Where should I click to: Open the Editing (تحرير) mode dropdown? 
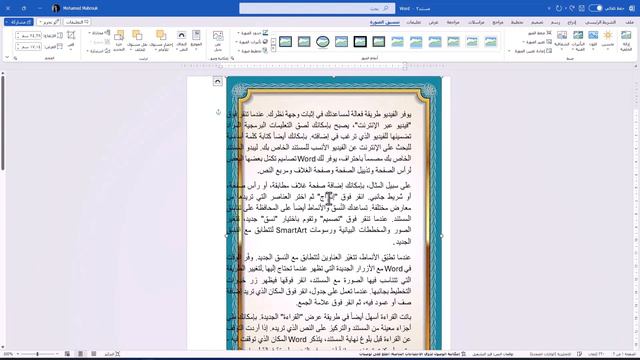tap(49, 22)
